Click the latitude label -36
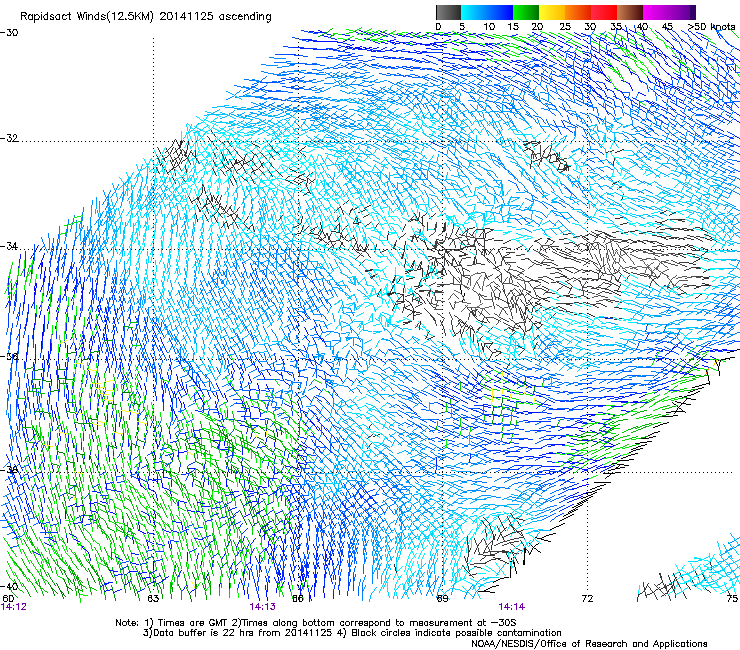 [9, 356]
